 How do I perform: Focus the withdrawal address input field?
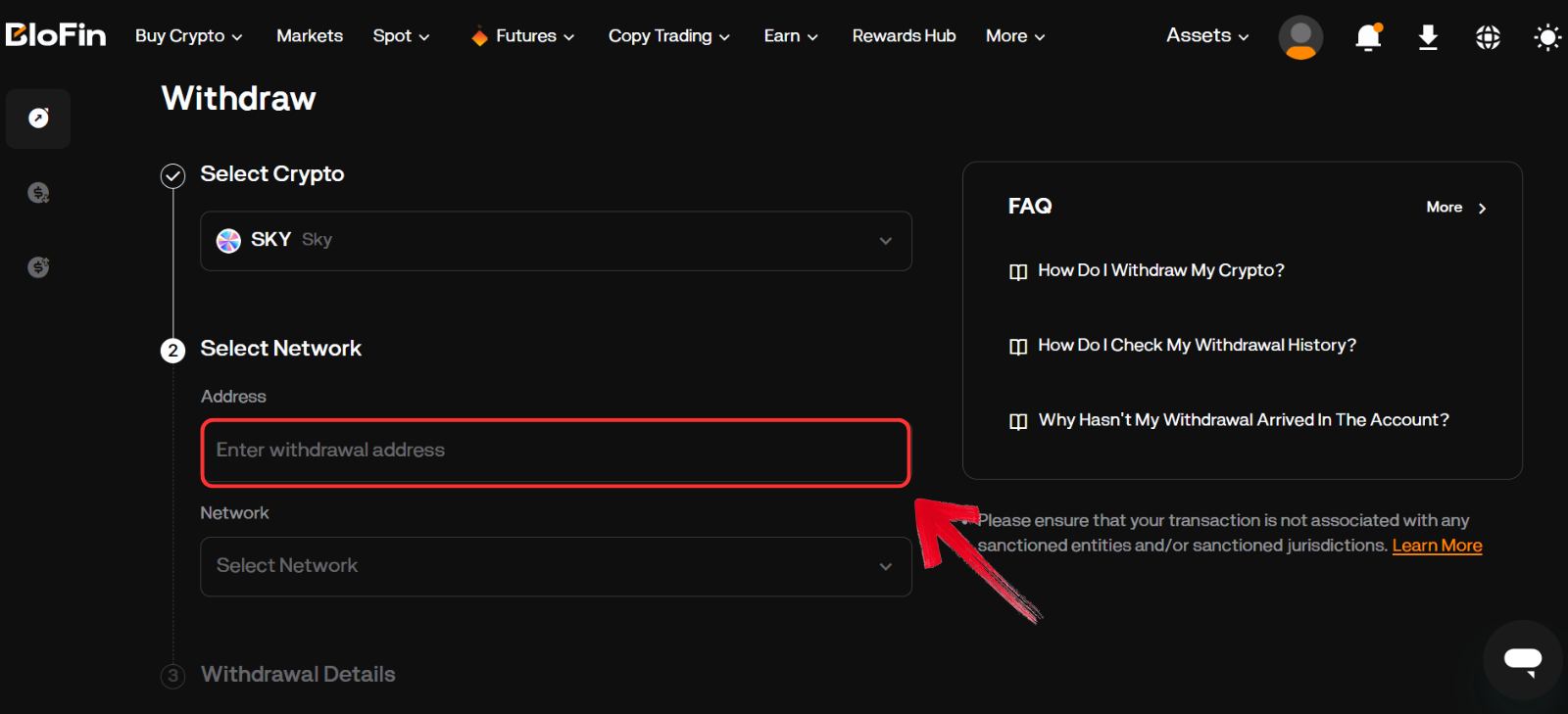pos(556,452)
